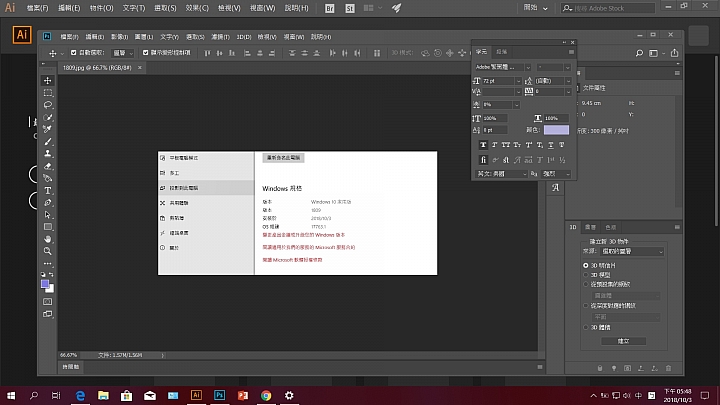Switch to Paragraph (段落) tab in Character panel
Image resolution: width=720 pixels, height=405 pixels.
tap(501, 52)
